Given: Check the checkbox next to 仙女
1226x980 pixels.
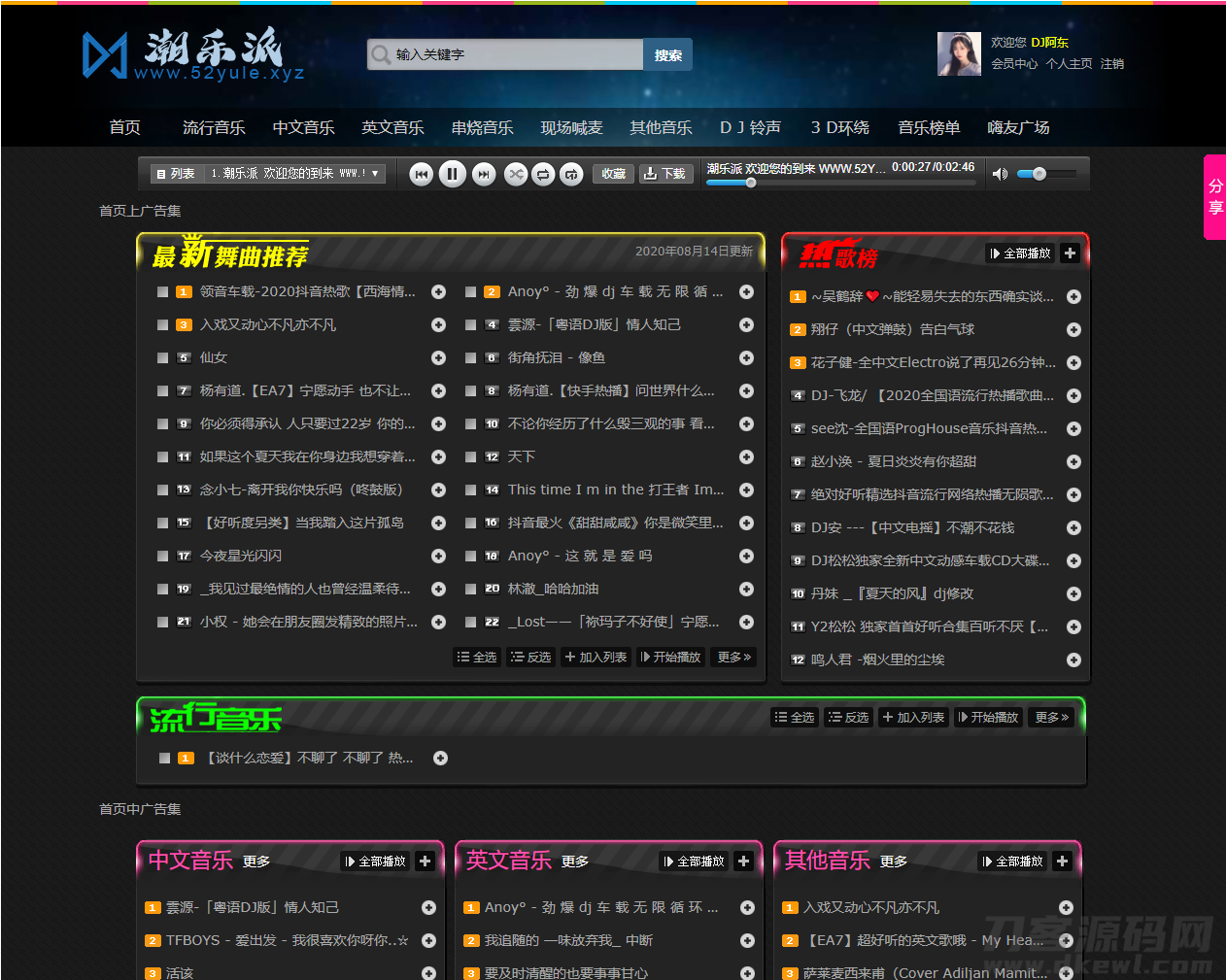Looking at the screenshot, I should click(x=162, y=357).
